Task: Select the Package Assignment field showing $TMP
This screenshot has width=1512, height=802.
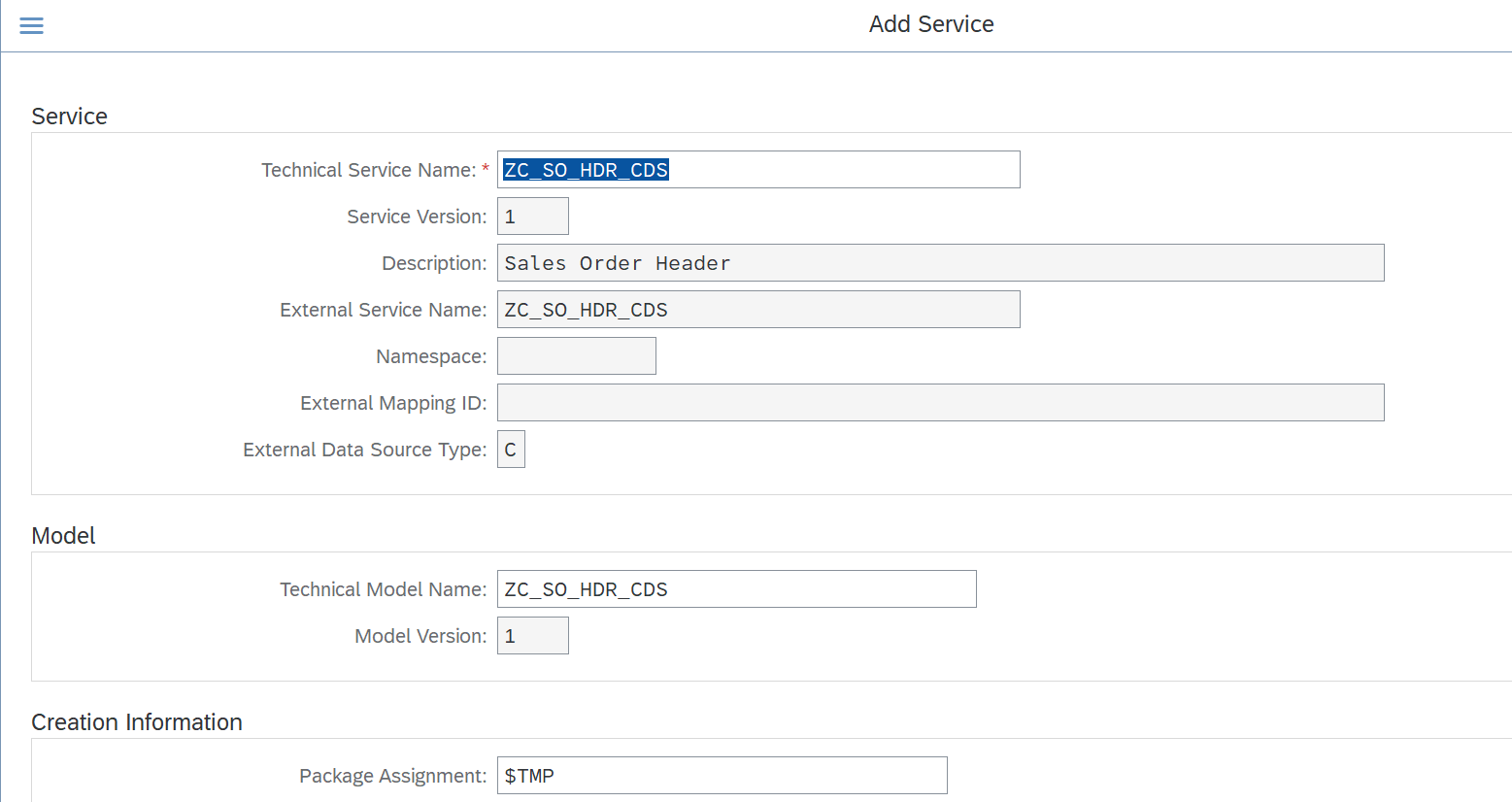Action: click(x=722, y=775)
